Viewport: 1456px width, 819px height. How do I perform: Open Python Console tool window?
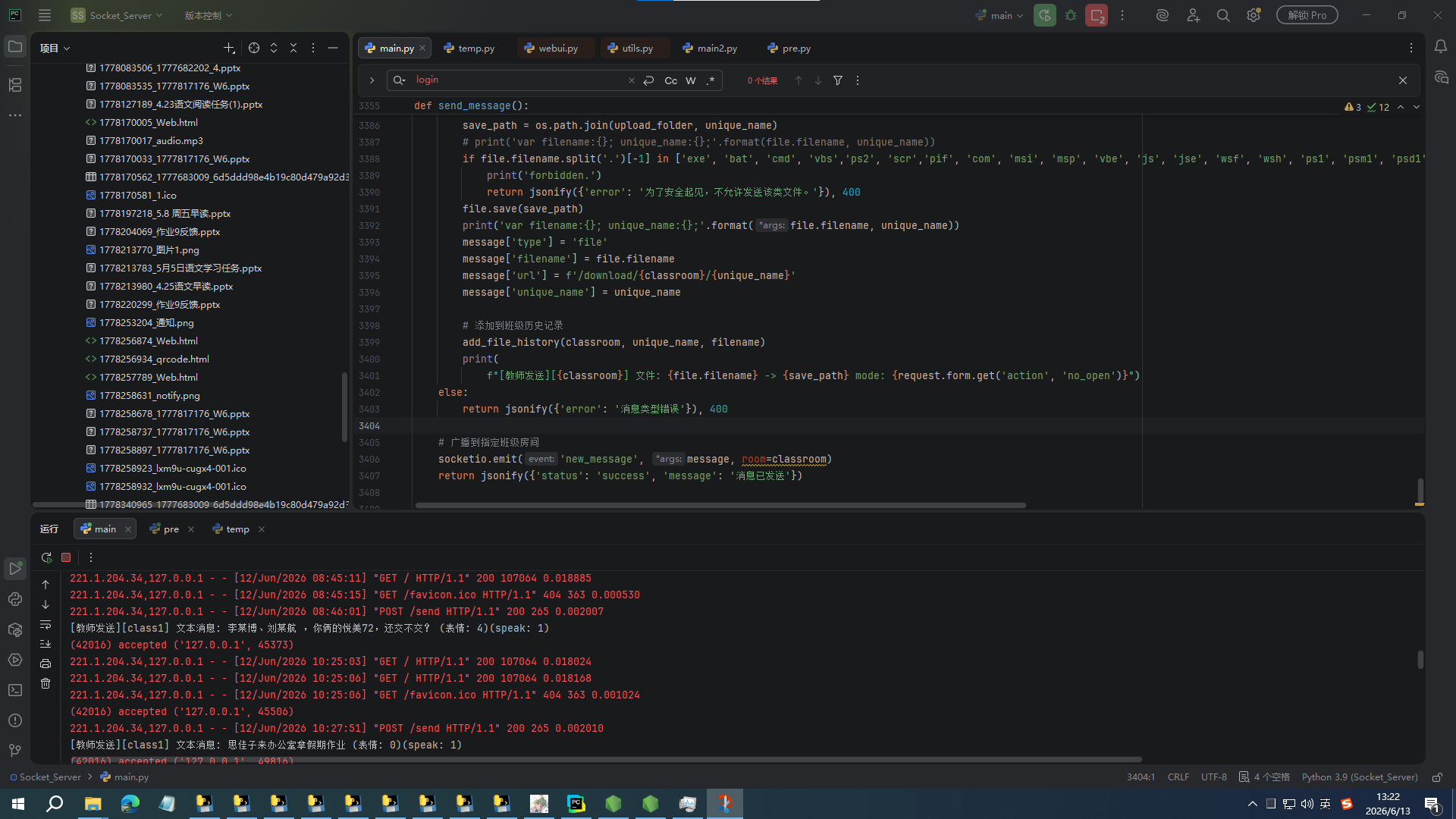coord(15,599)
